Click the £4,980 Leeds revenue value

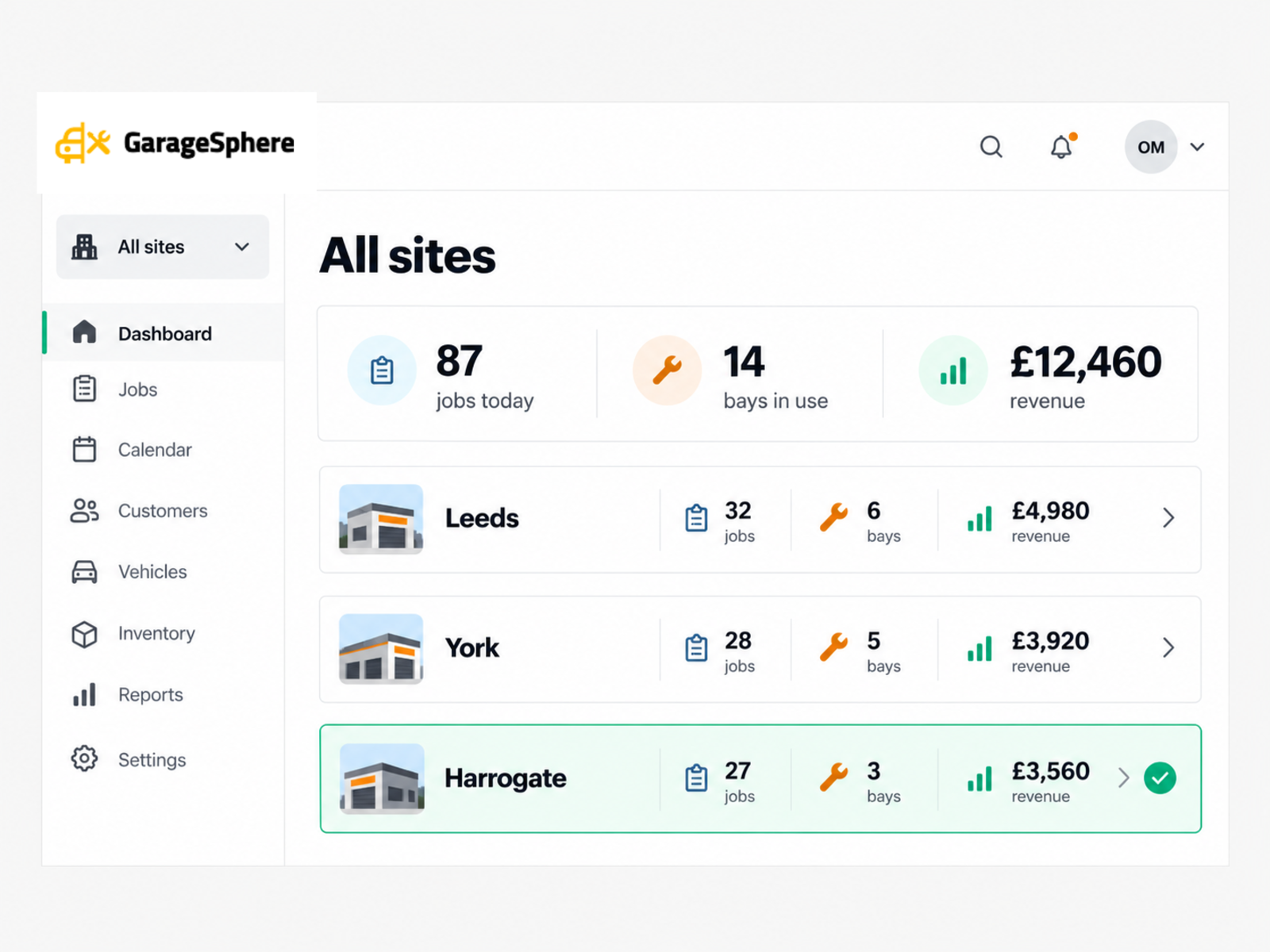[1050, 511]
